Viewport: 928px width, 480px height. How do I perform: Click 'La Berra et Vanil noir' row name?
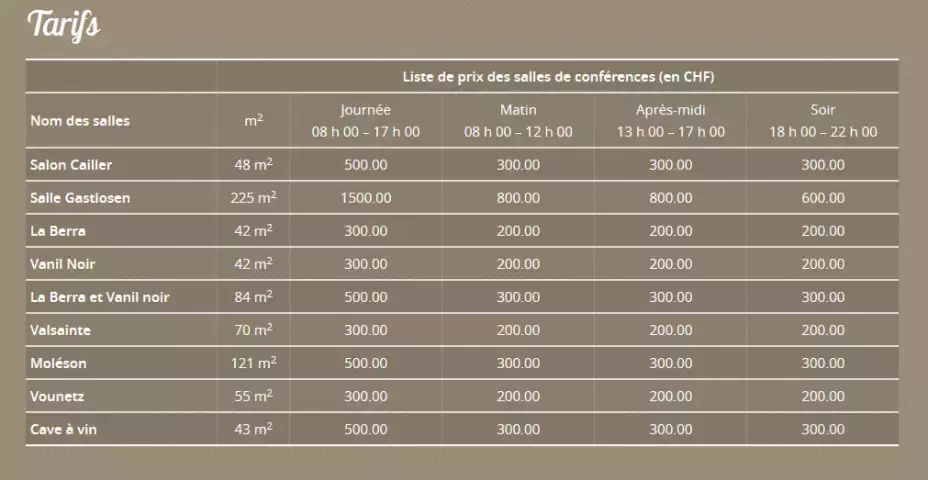(x=100, y=297)
